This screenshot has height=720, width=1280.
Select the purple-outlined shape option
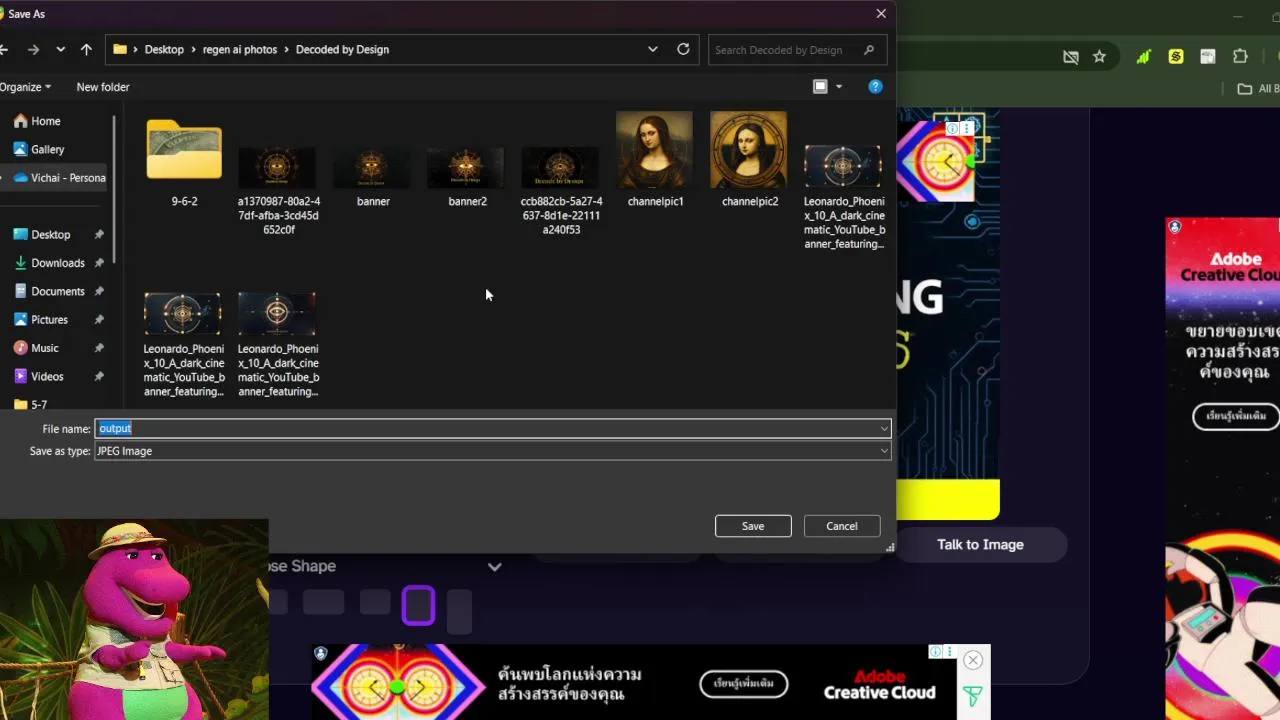tap(418, 605)
